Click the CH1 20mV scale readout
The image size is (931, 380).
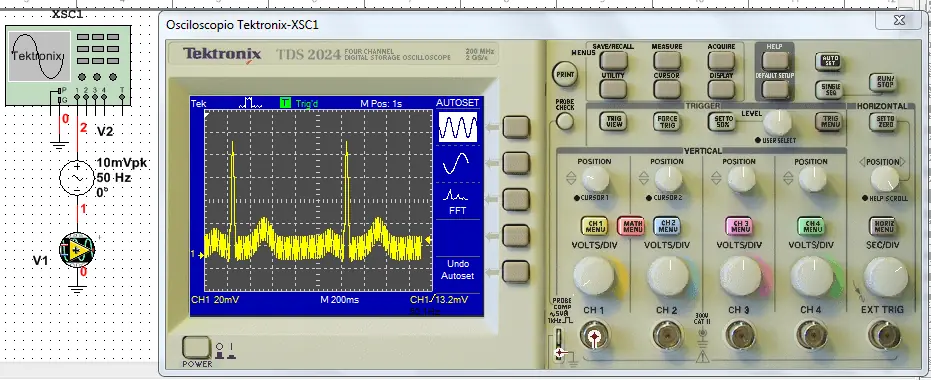[215, 300]
